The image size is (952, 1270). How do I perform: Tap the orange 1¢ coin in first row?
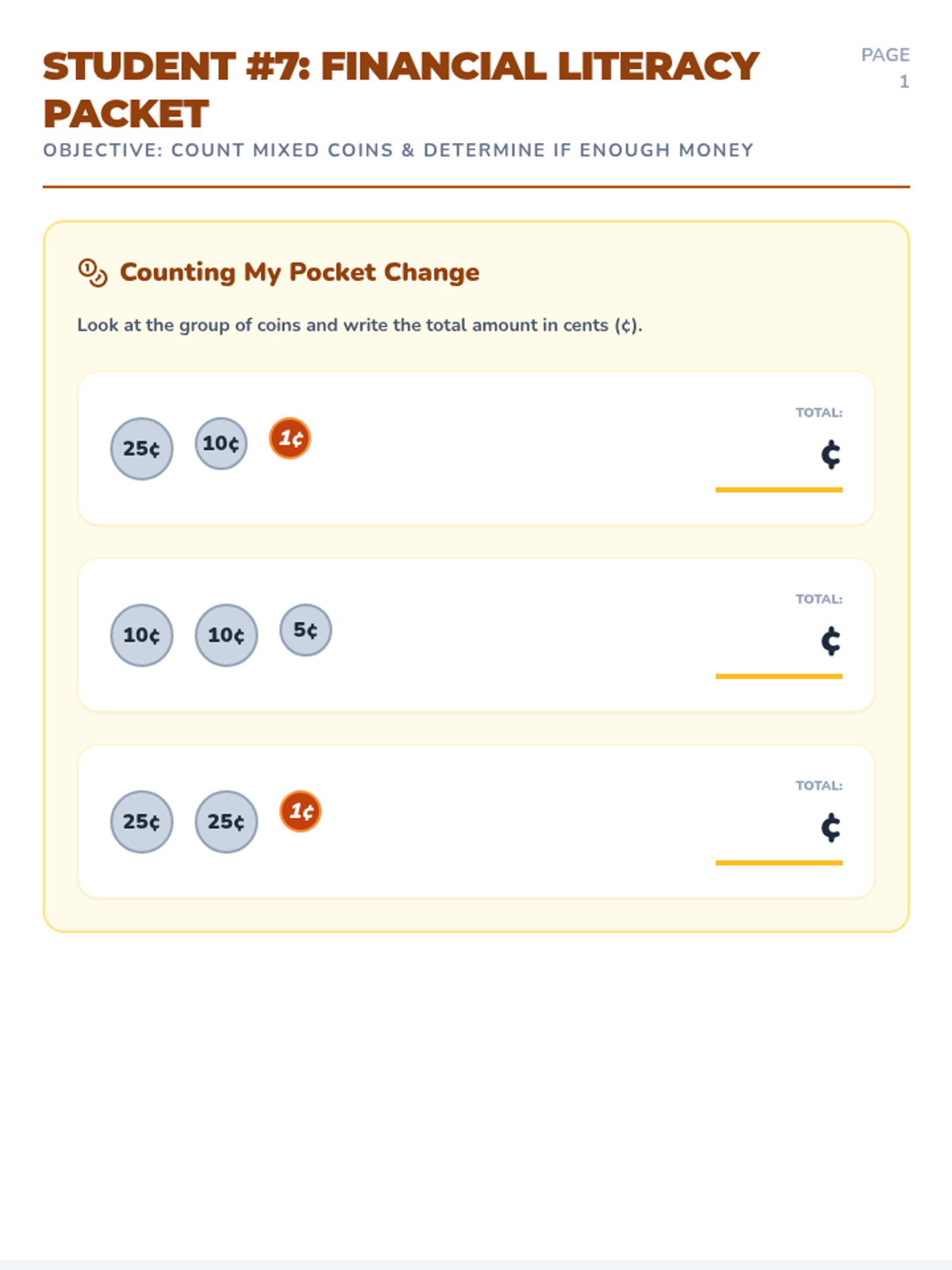click(x=290, y=438)
